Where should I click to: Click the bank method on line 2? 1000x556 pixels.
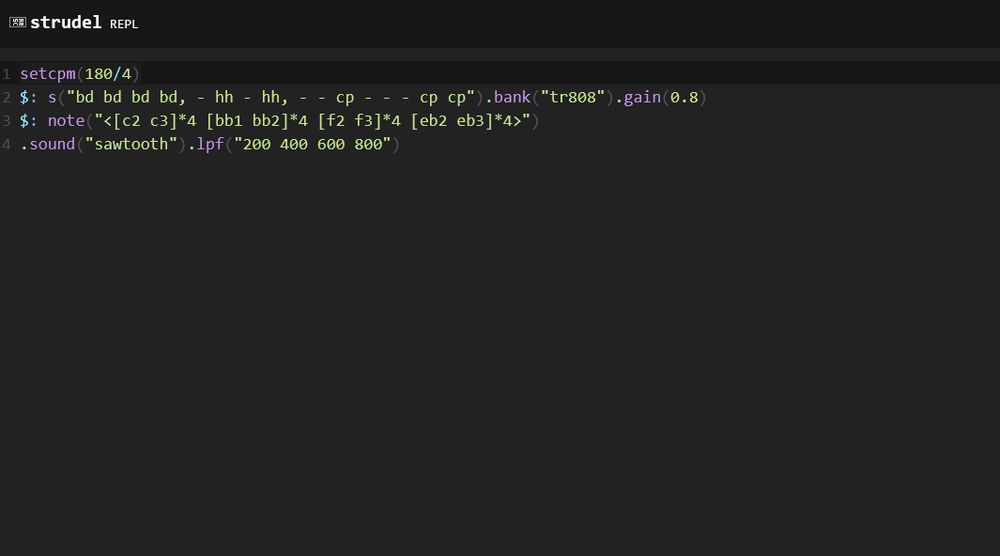click(x=512, y=98)
